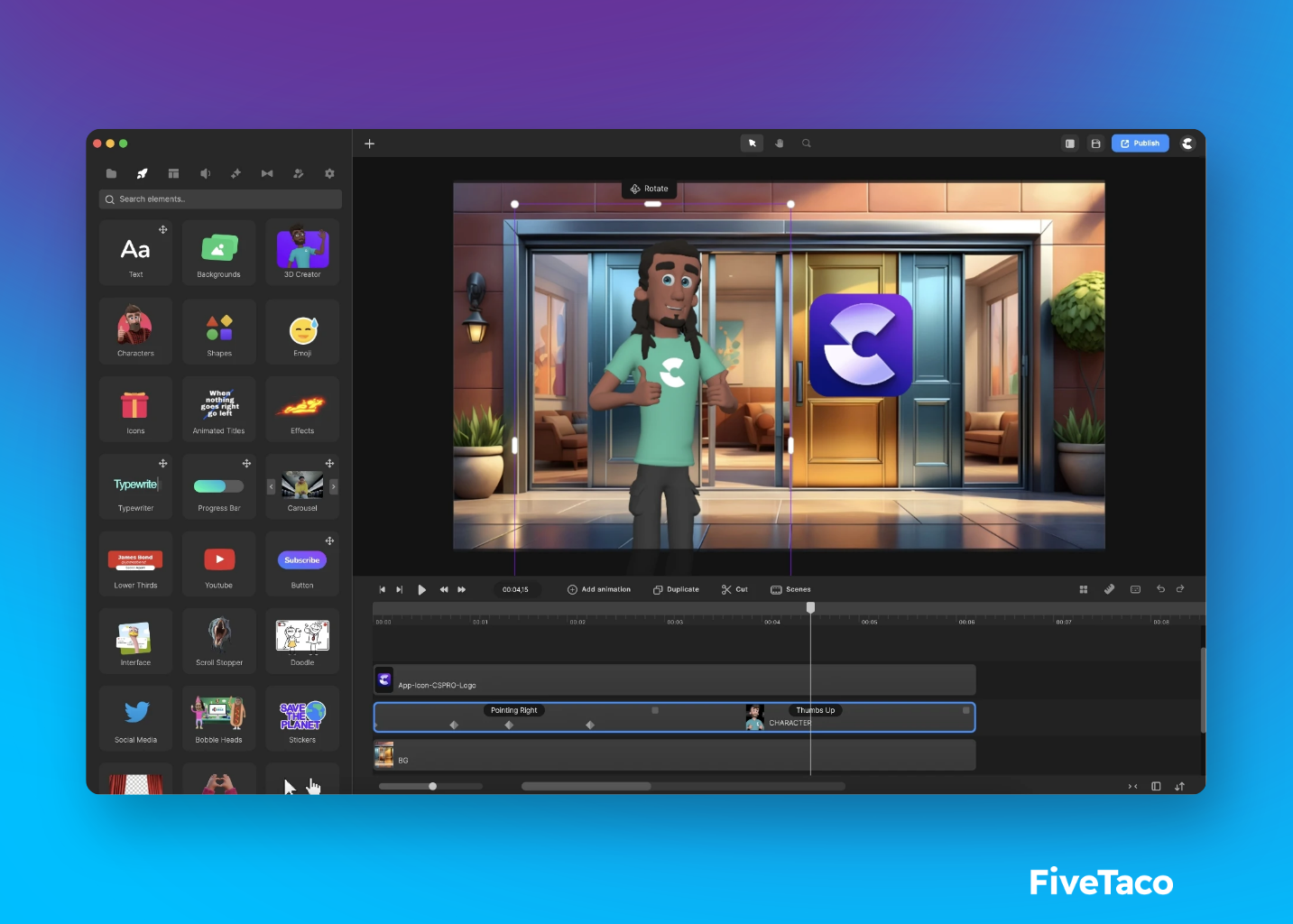1293x924 pixels.
Task: Click the Duplicate button
Action: (x=676, y=589)
